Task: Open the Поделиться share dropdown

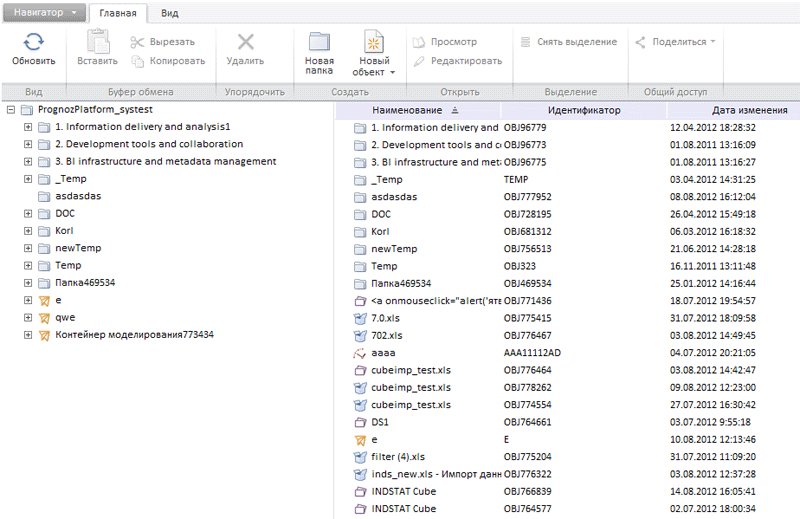Action: (x=676, y=42)
